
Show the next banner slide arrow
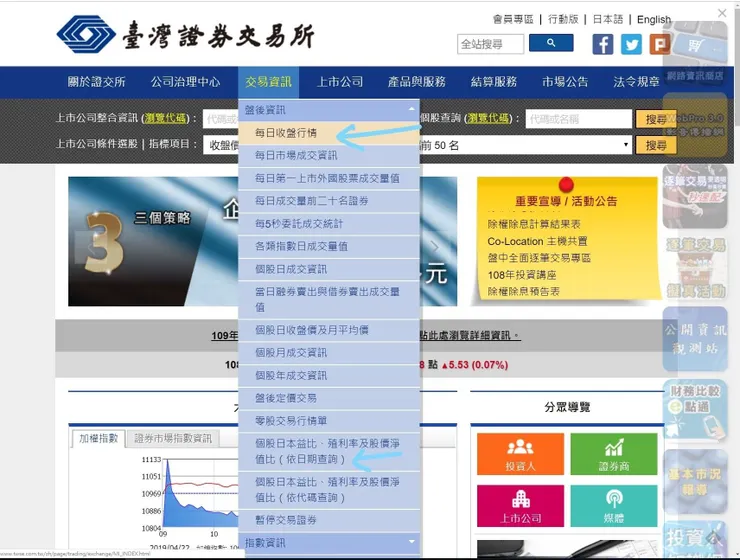click(x=435, y=247)
